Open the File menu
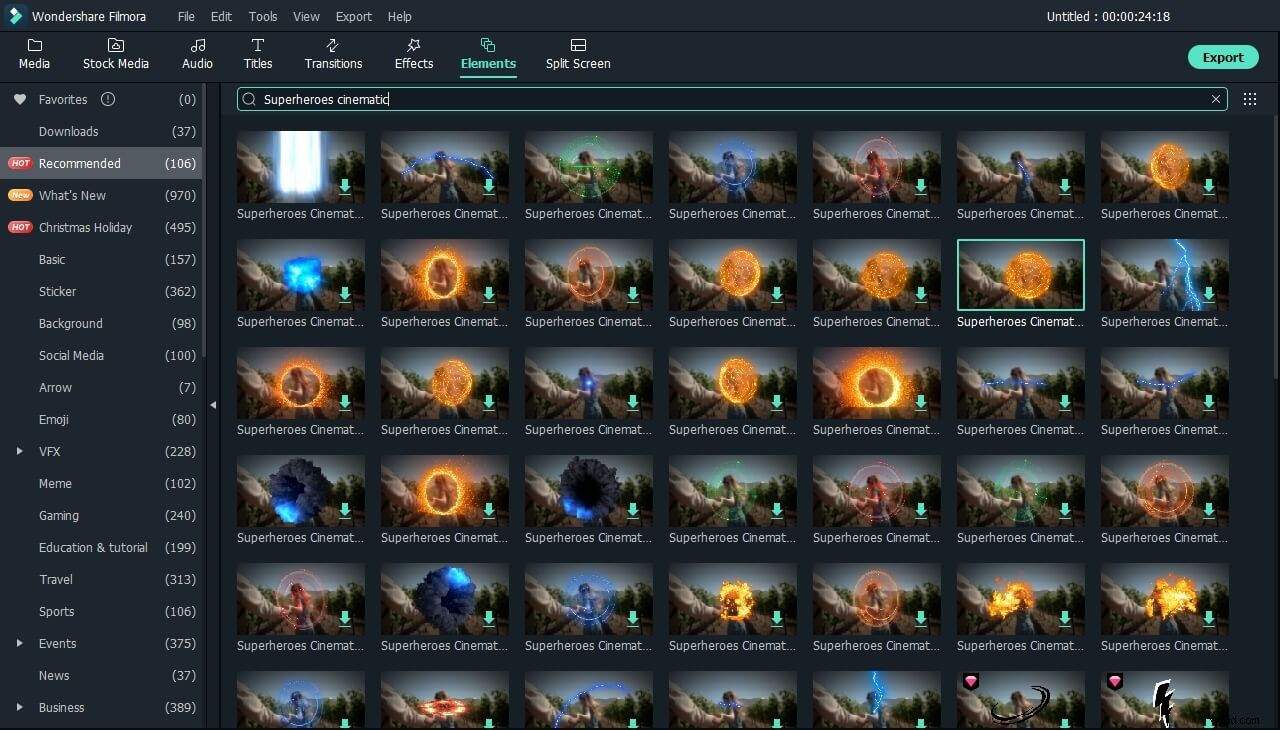Screen dimensions: 1280x730 click(x=186, y=16)
